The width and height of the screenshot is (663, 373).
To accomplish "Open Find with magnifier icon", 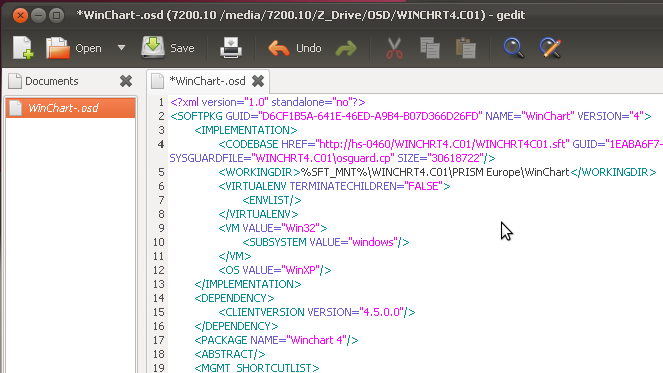I will (x=513, y=48).
